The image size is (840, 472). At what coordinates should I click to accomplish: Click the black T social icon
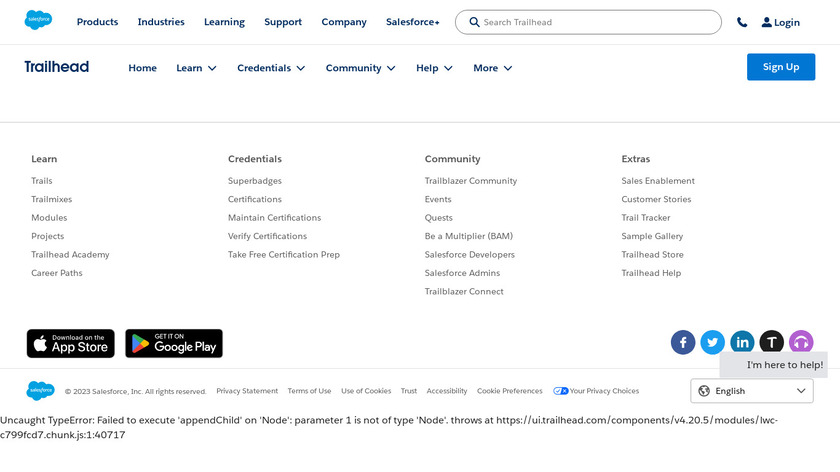[771, 342]
